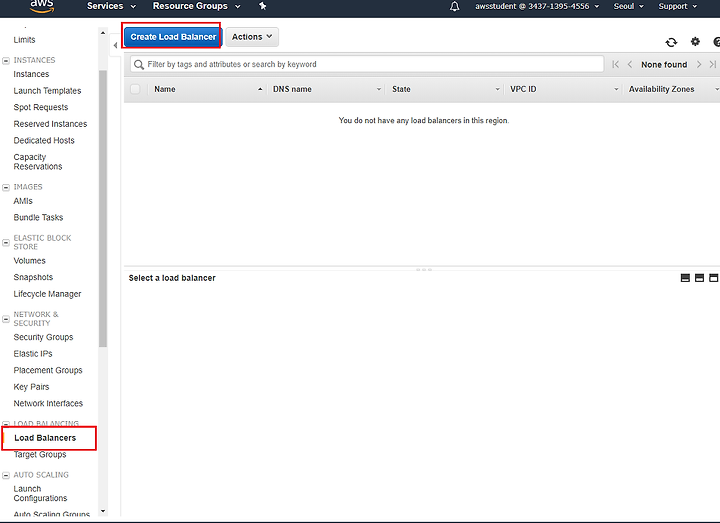Viewport: 720px width, 523px height.
Task: Click sidebar scrollbar down arrow
Action: coord(103,511)
